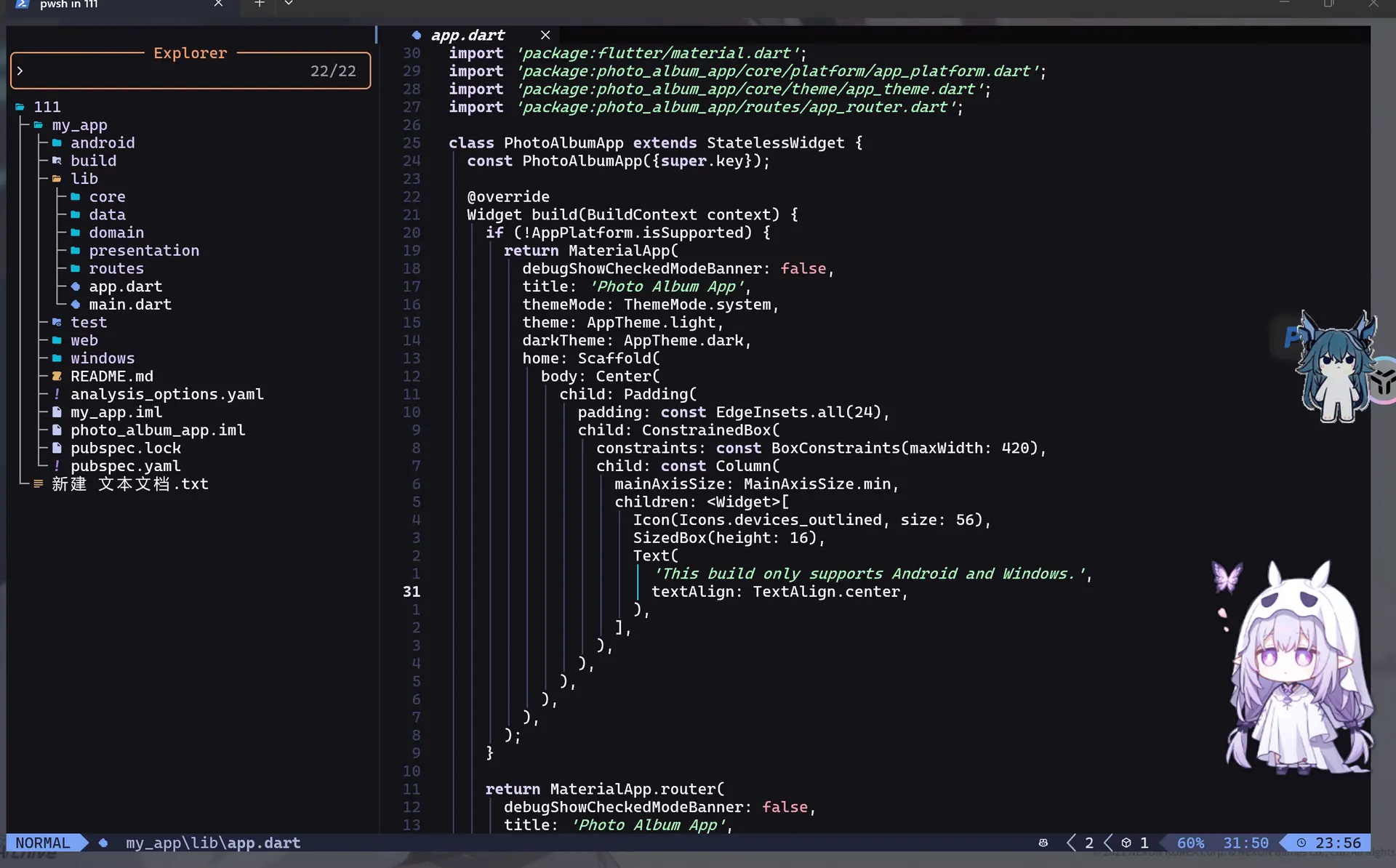This screenshot has height=868, width=1396.
Task: Open app.dart in the file tree
Action: [x=125, y=286]
